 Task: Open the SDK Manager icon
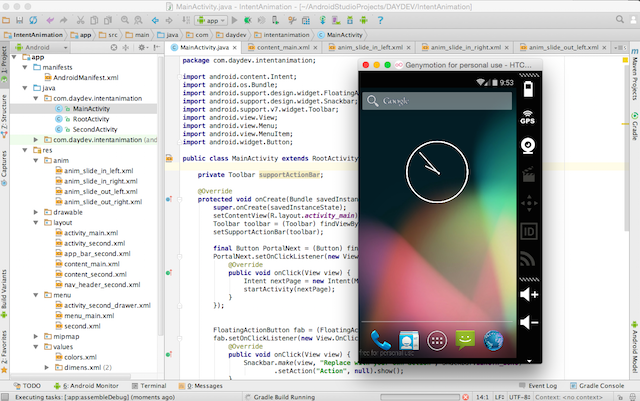tap(350, 20)
